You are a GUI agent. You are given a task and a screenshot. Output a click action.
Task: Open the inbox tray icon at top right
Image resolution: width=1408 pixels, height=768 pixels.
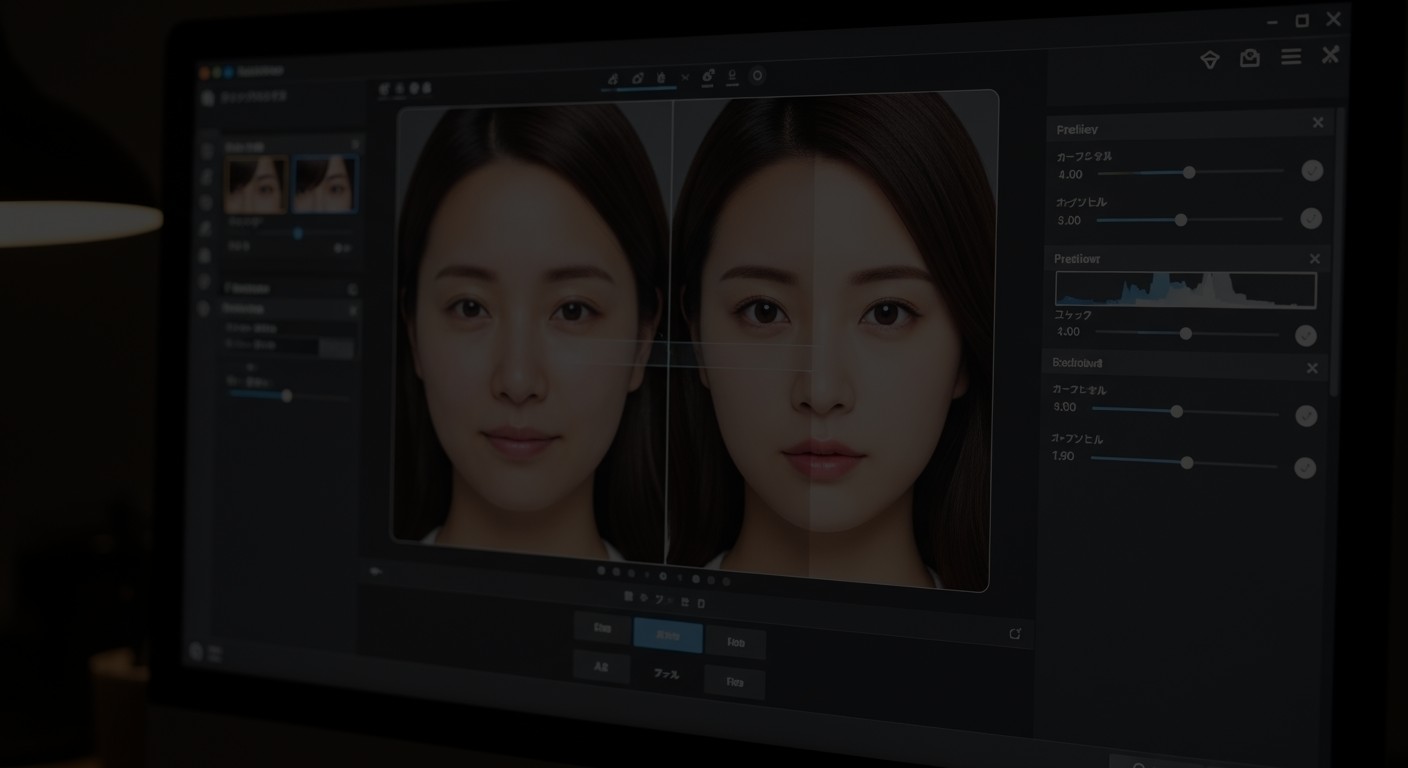tap(1250, 58)
